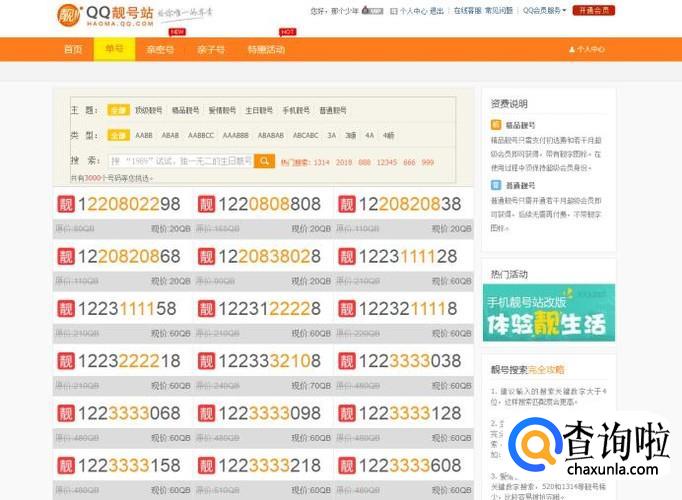
Task: Click the 完全攻略 heading link
Action: (x=546, y=370)
